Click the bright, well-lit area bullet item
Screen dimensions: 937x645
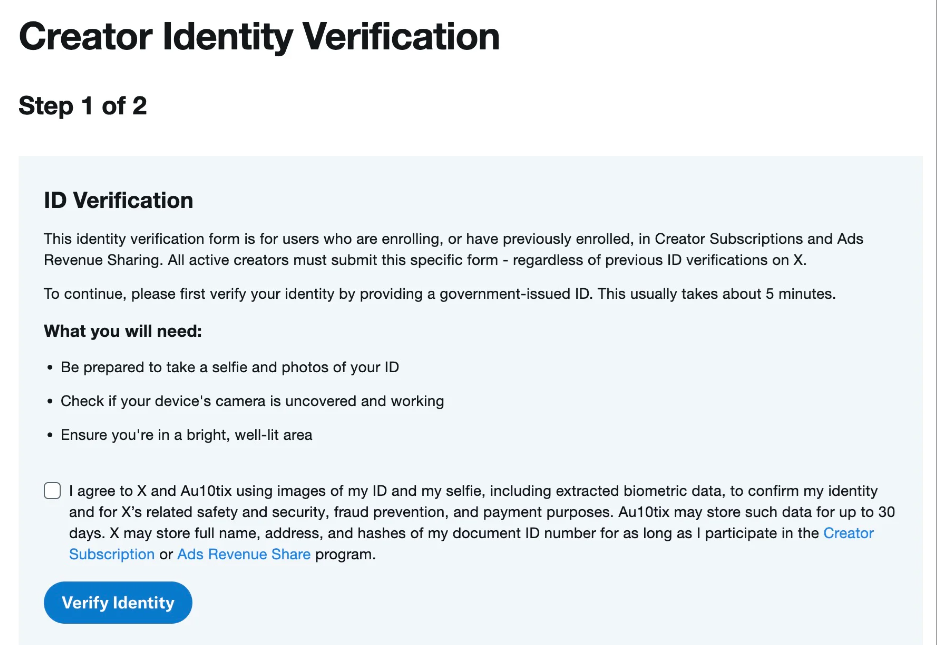(186, 435)
